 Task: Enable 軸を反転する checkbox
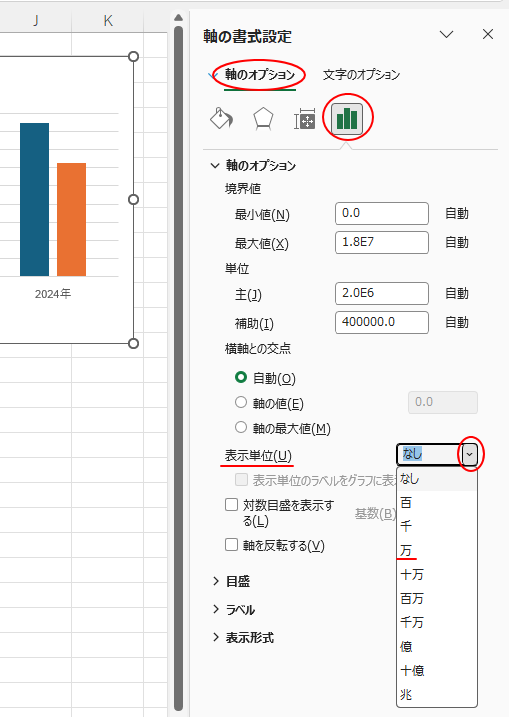[231, 545]
